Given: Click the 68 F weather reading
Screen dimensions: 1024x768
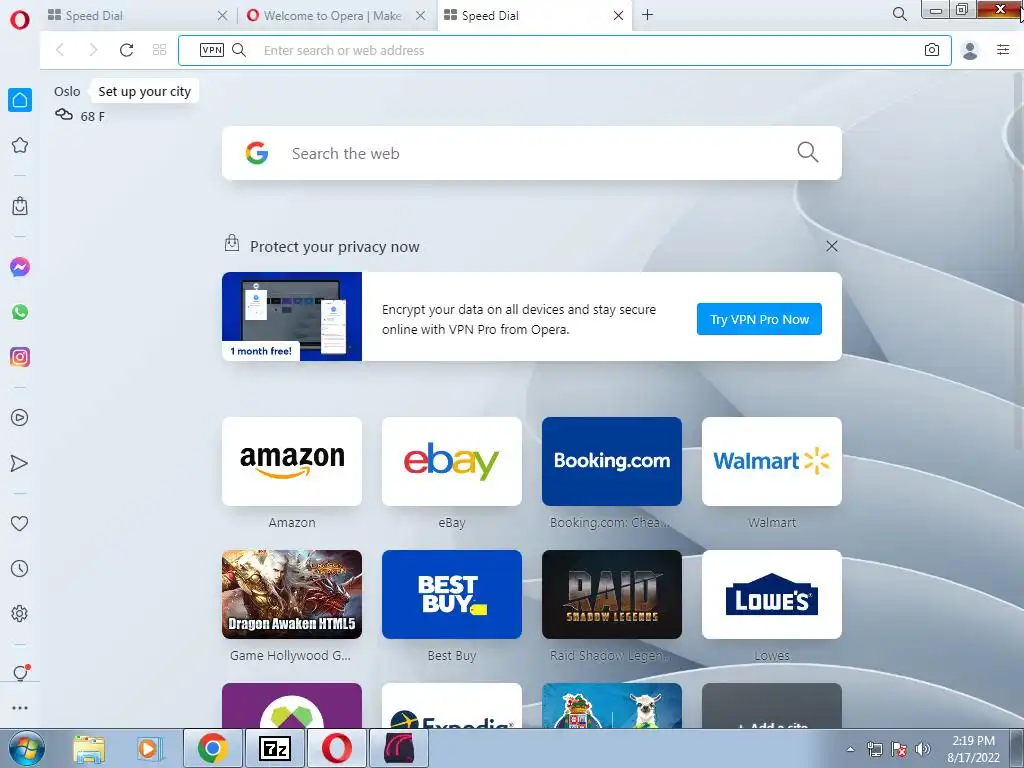Looking at the screenshot, I should point(92,116).
